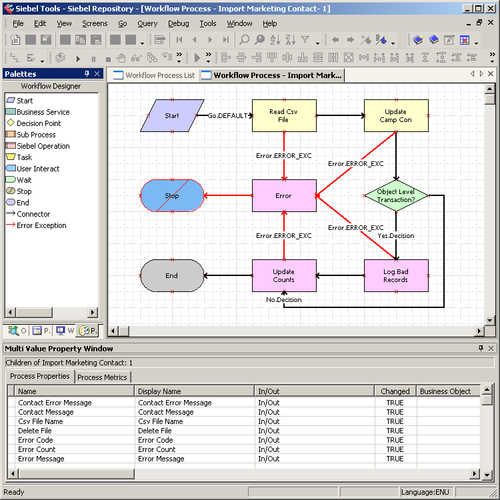The height and width of the screenshot is (500, 500).
Task: Click the debug Pause icon
Action: point(94,59)
